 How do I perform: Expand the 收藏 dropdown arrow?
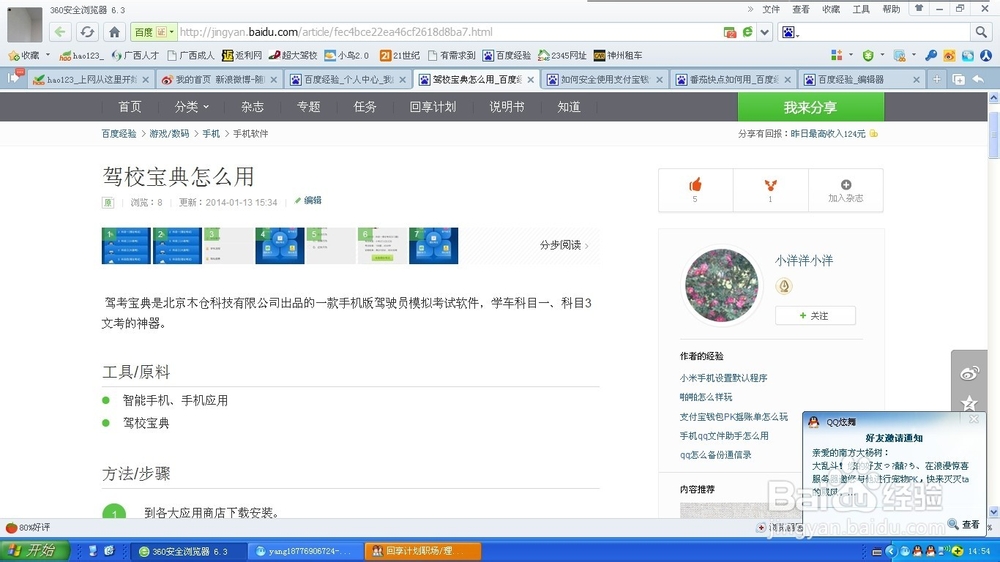[48, 55]
